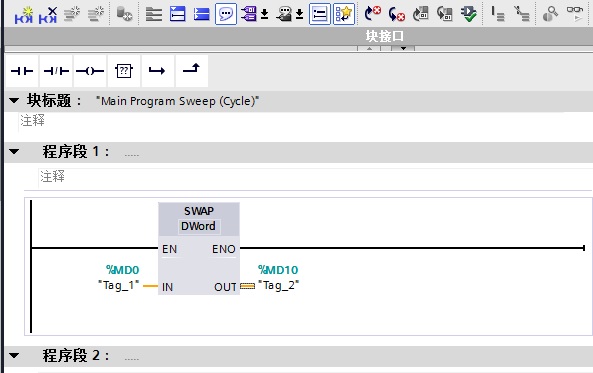Collapse 程序段 1 network
593x373 pixels.
[14, 152]
